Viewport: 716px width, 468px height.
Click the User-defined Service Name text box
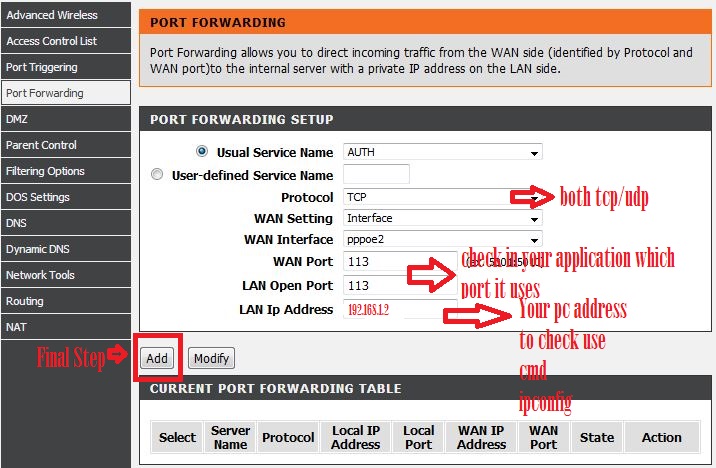click(x=376, y=175)
